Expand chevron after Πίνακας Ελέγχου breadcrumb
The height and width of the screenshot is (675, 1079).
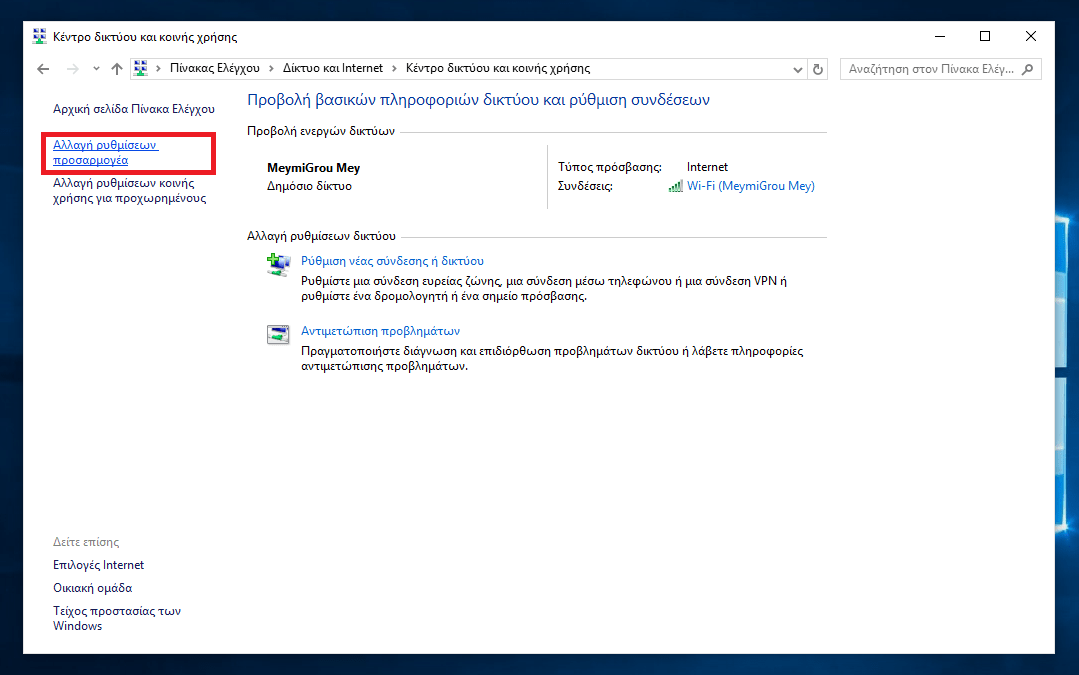269,69
